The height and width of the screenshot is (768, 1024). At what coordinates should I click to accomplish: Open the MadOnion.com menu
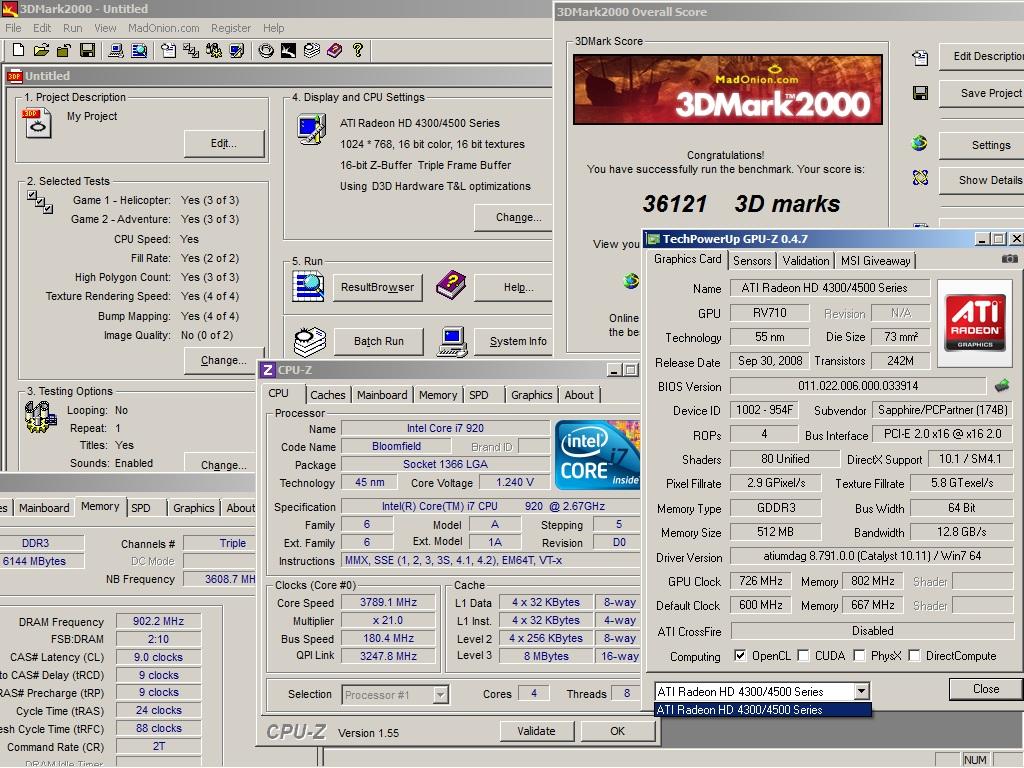[x=163, y=28]
